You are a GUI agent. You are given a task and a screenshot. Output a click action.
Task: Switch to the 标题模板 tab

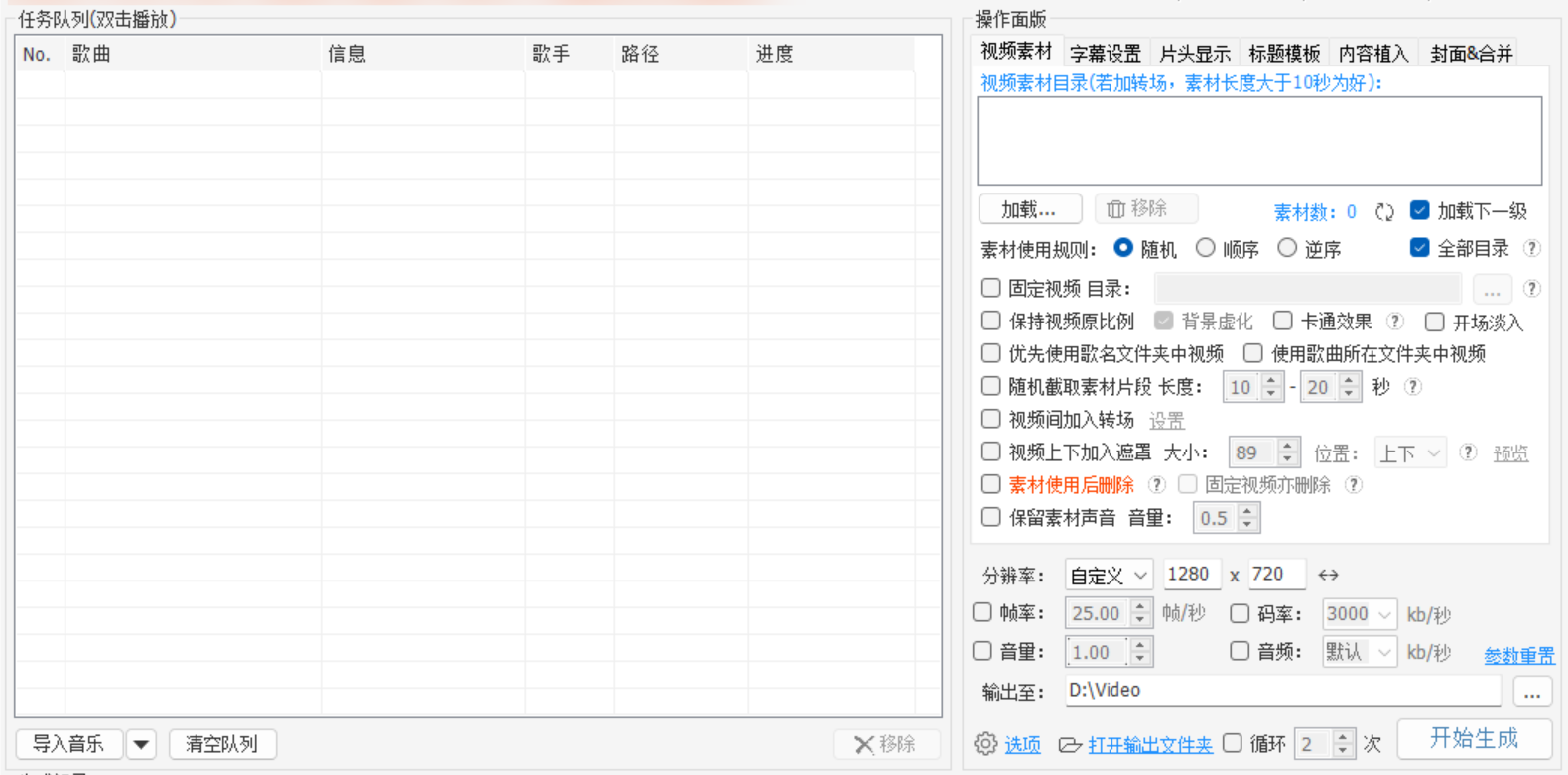[1284, 54]
